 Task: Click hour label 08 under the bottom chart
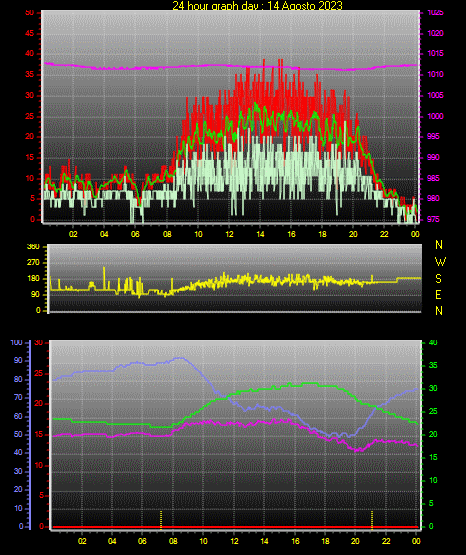coord(173,541)
